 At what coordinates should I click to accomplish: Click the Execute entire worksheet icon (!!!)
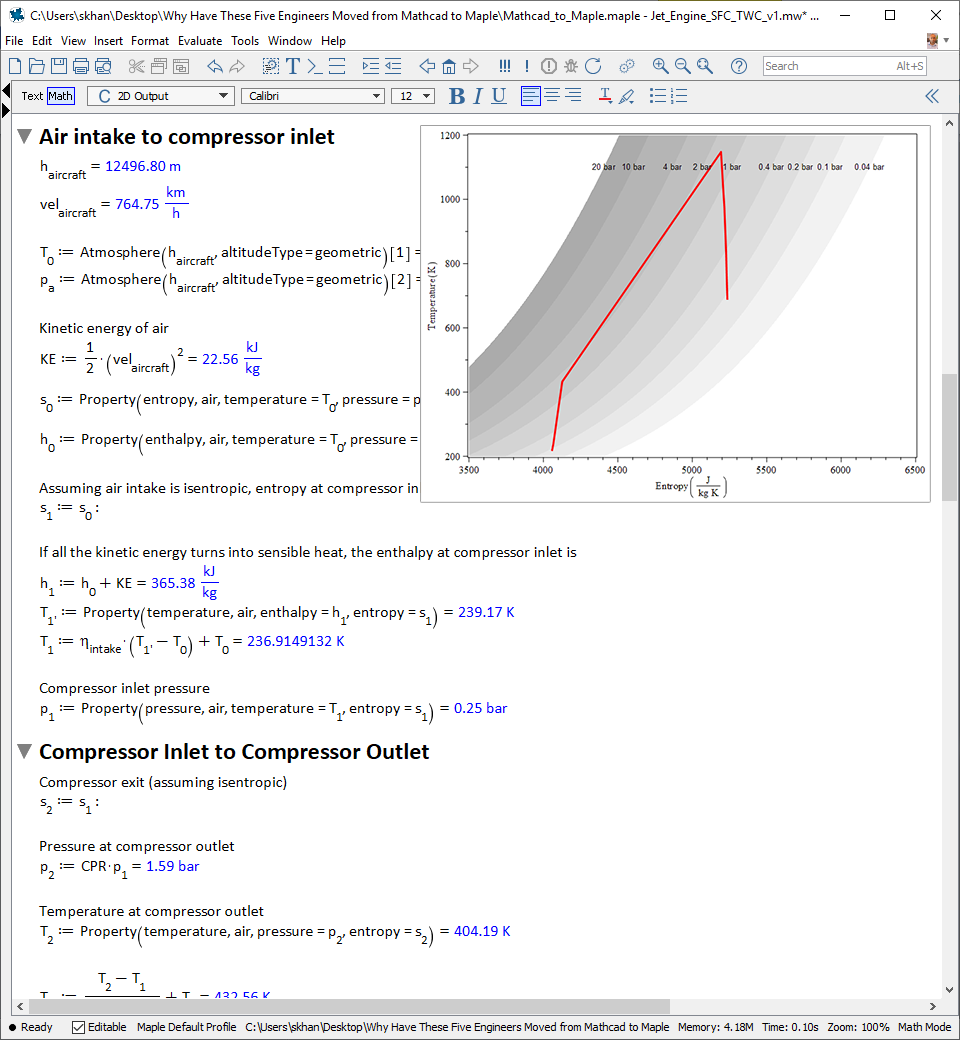505,66
